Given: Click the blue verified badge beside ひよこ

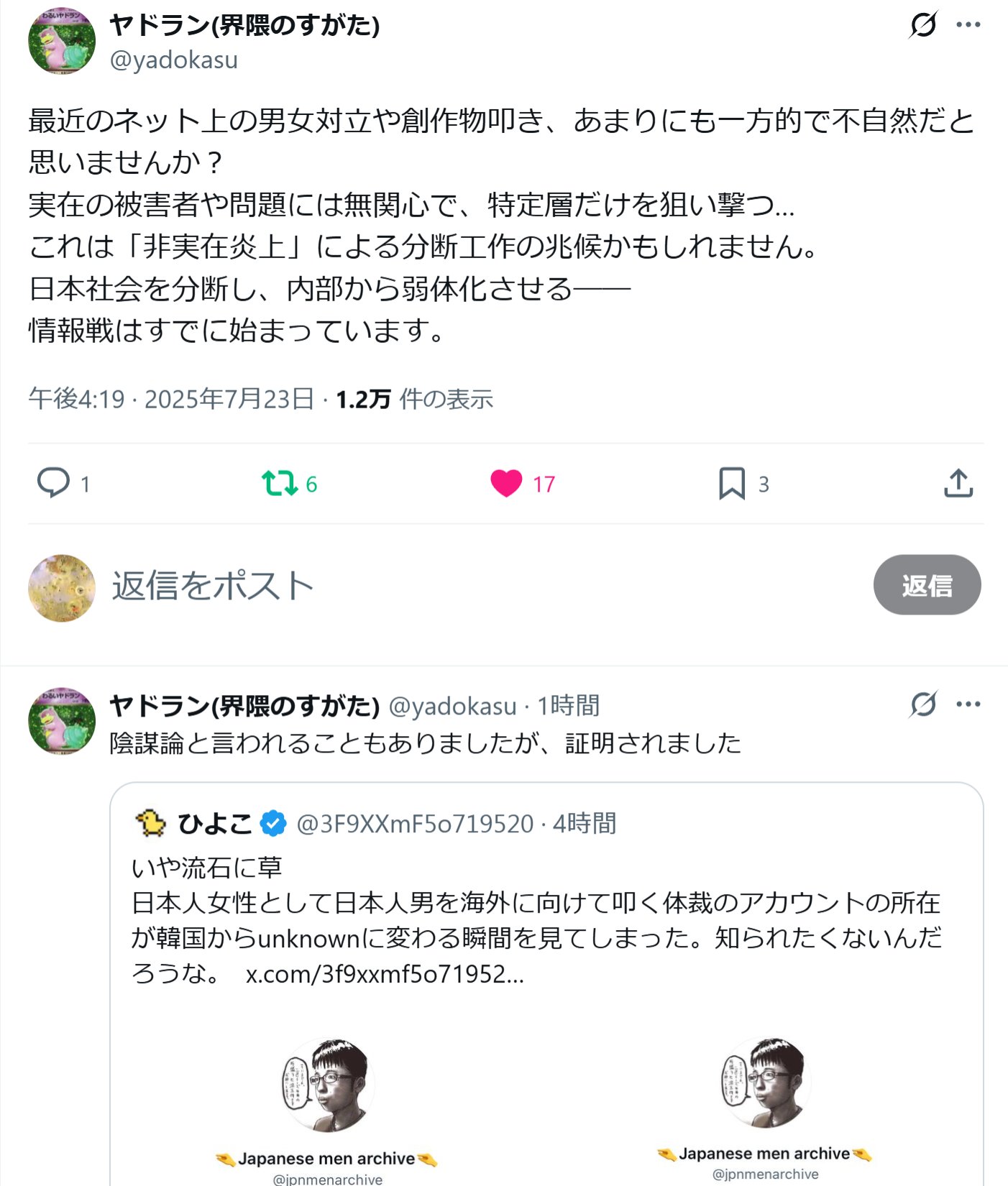Looking at the screenshot, I should 273,824.
